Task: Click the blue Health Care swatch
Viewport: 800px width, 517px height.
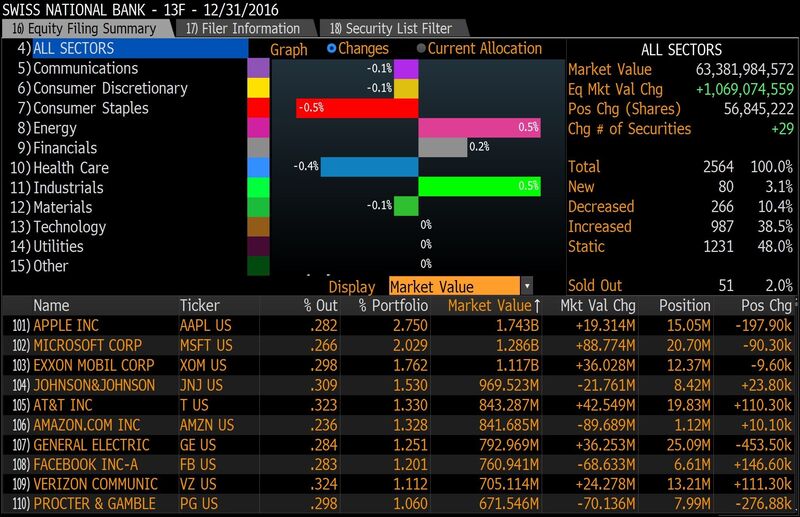Action: (258, 167)
